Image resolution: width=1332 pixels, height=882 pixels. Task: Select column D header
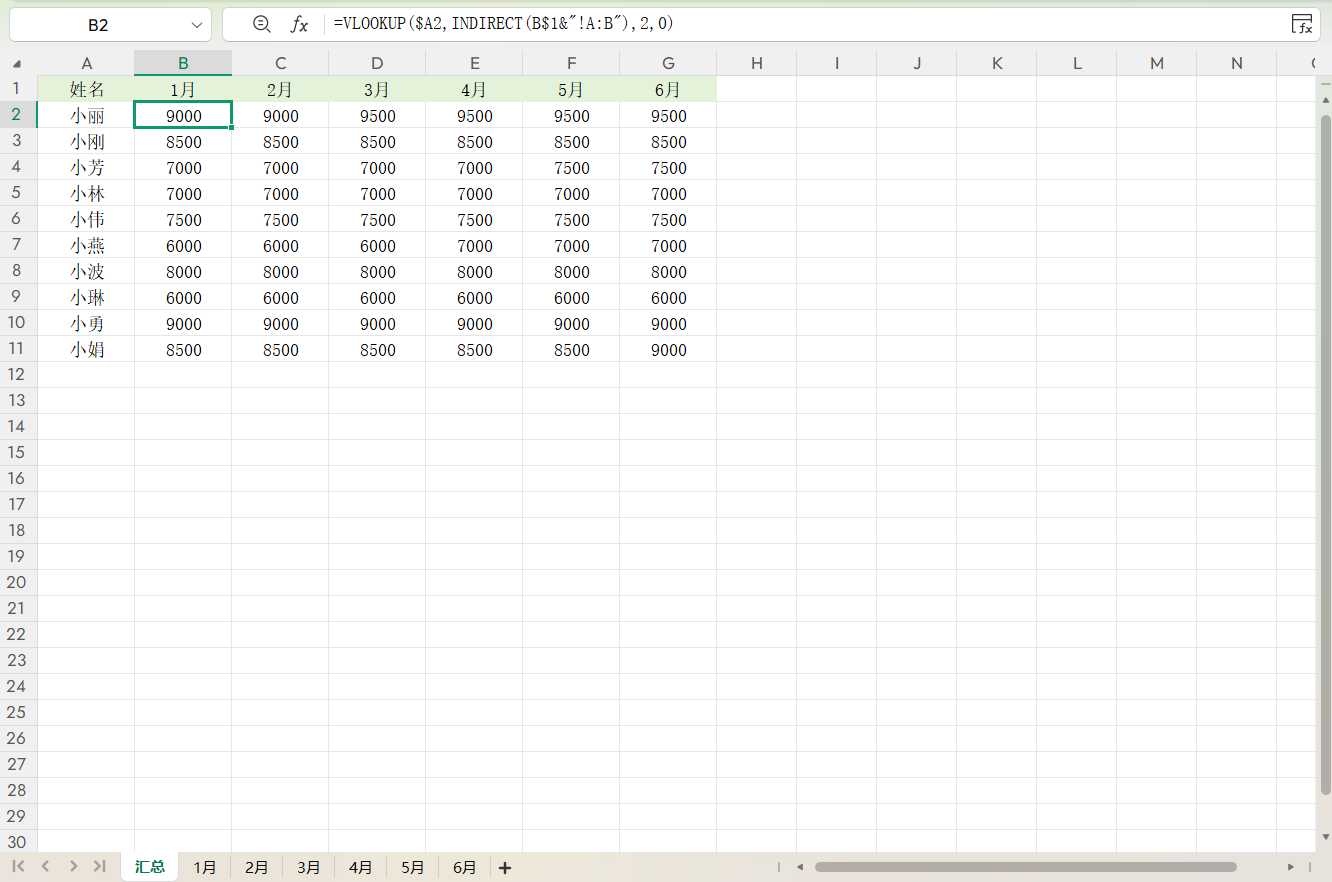point(377,63)
